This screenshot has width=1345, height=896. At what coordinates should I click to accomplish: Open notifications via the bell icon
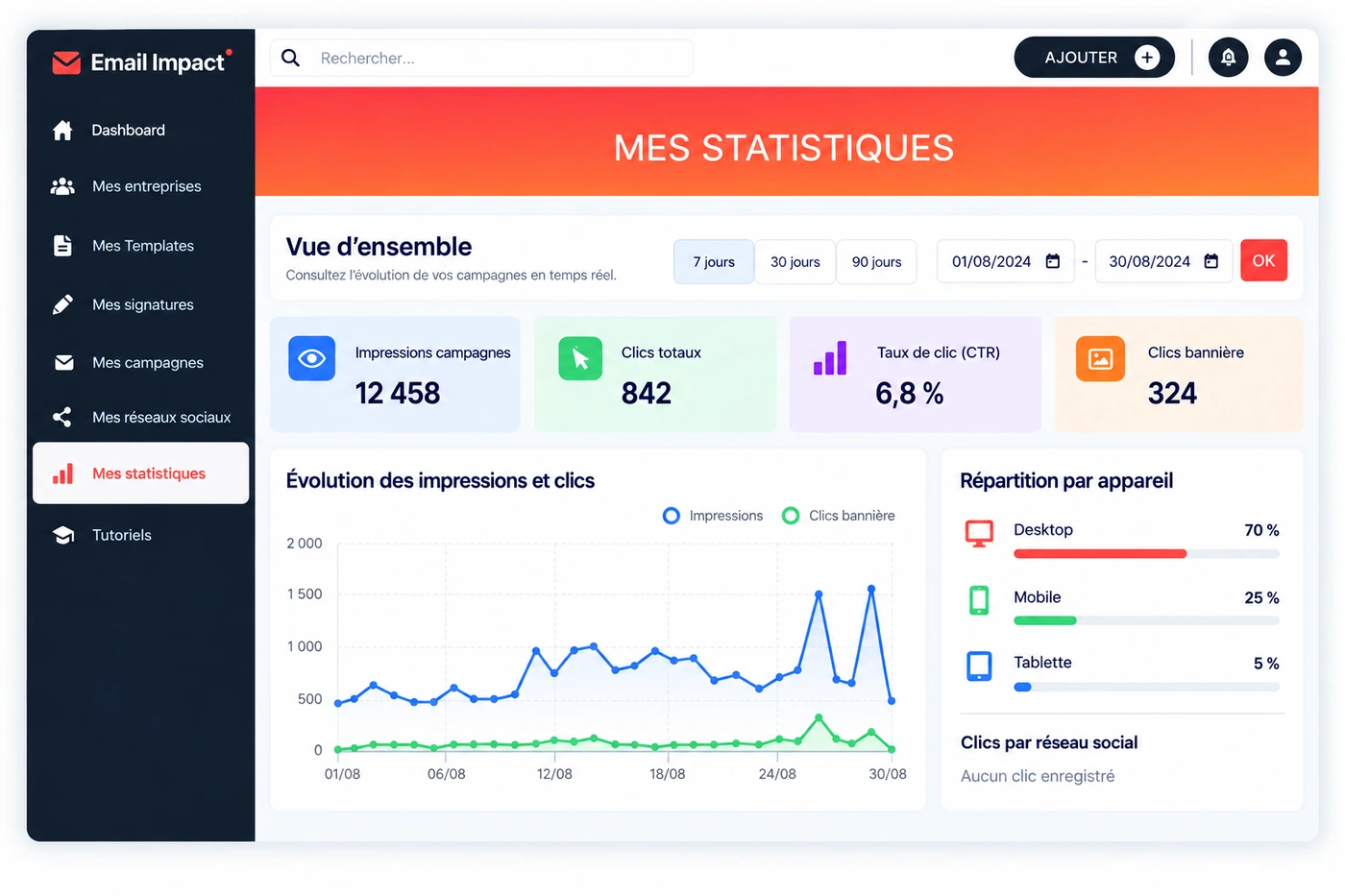1228,58
